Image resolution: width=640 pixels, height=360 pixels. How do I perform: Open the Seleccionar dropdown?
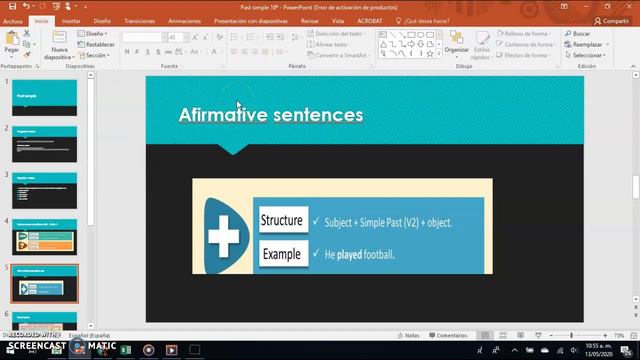point(586,55)
